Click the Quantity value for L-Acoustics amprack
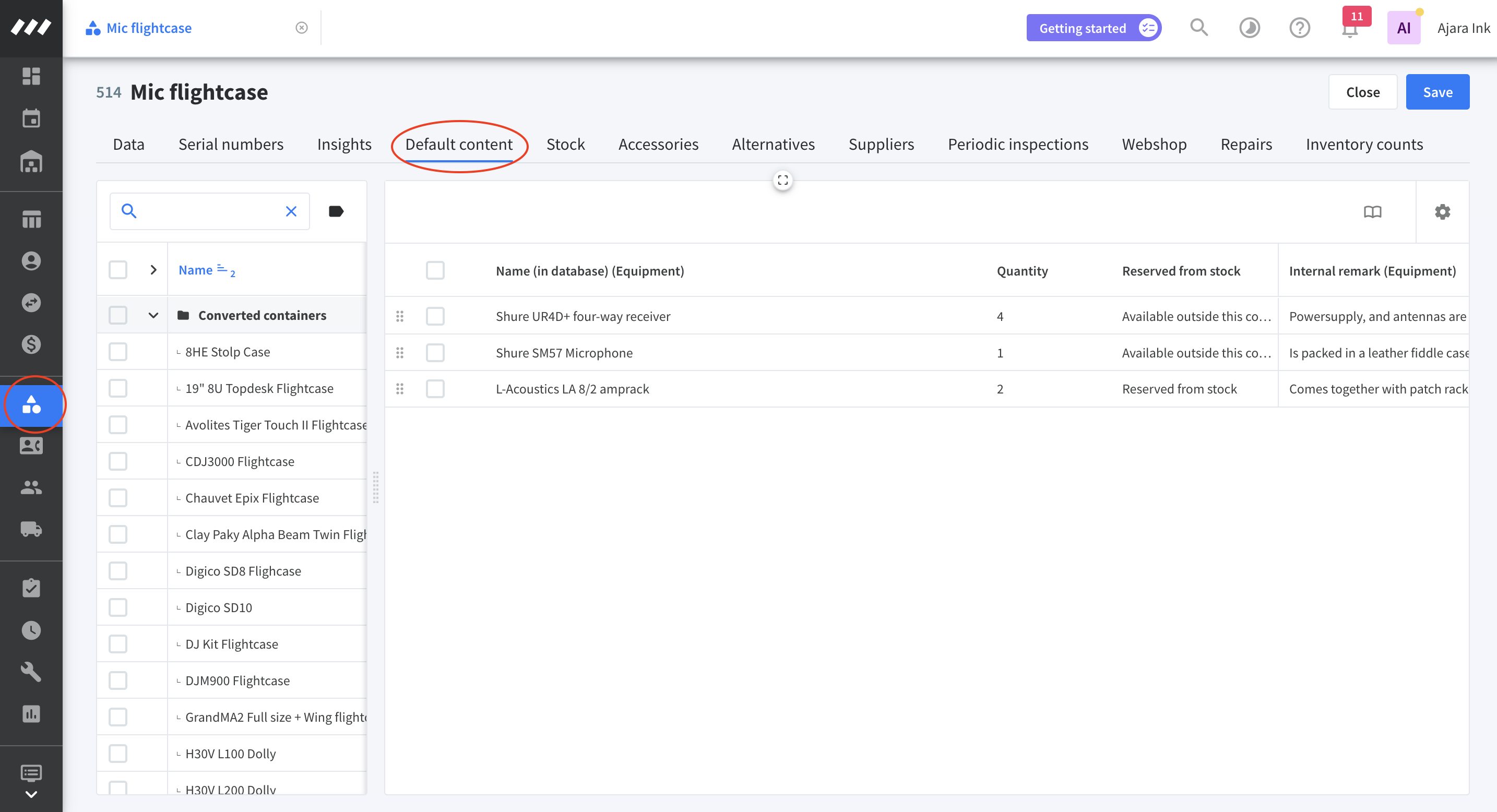1497x812 pixels. click(1000, 389)
